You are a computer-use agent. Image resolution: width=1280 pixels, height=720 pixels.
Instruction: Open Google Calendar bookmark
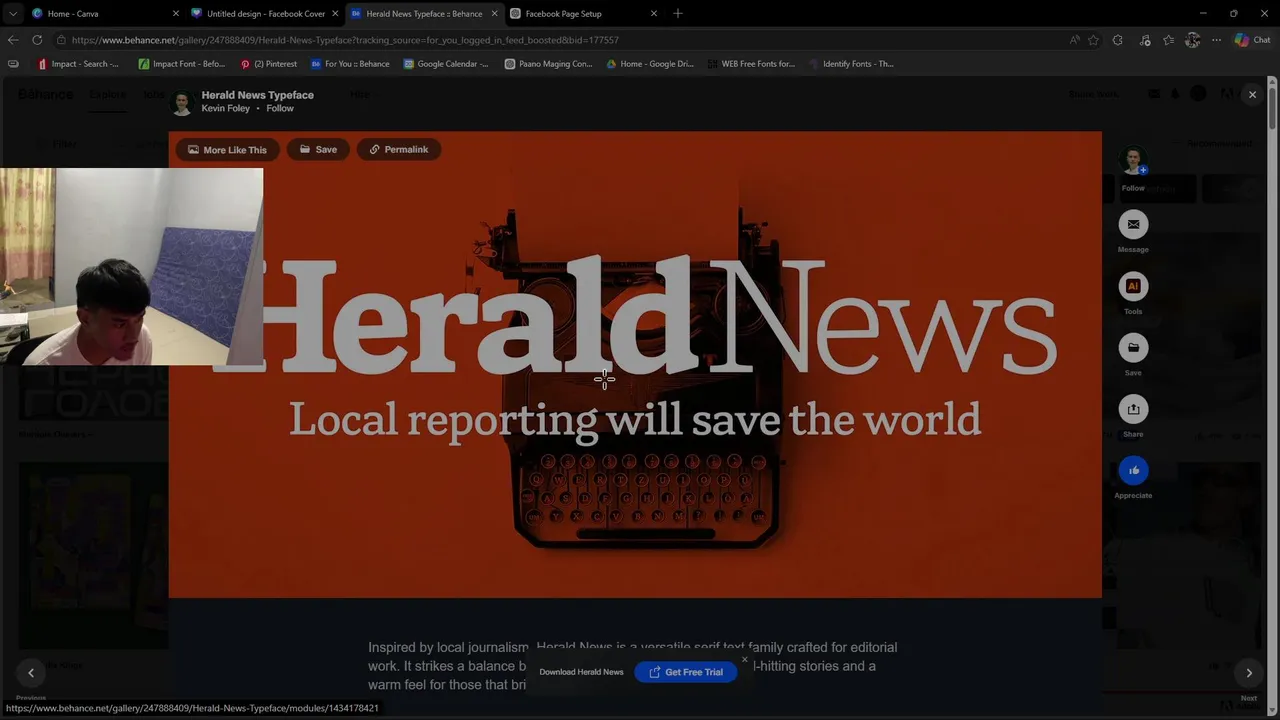point(446,64)
